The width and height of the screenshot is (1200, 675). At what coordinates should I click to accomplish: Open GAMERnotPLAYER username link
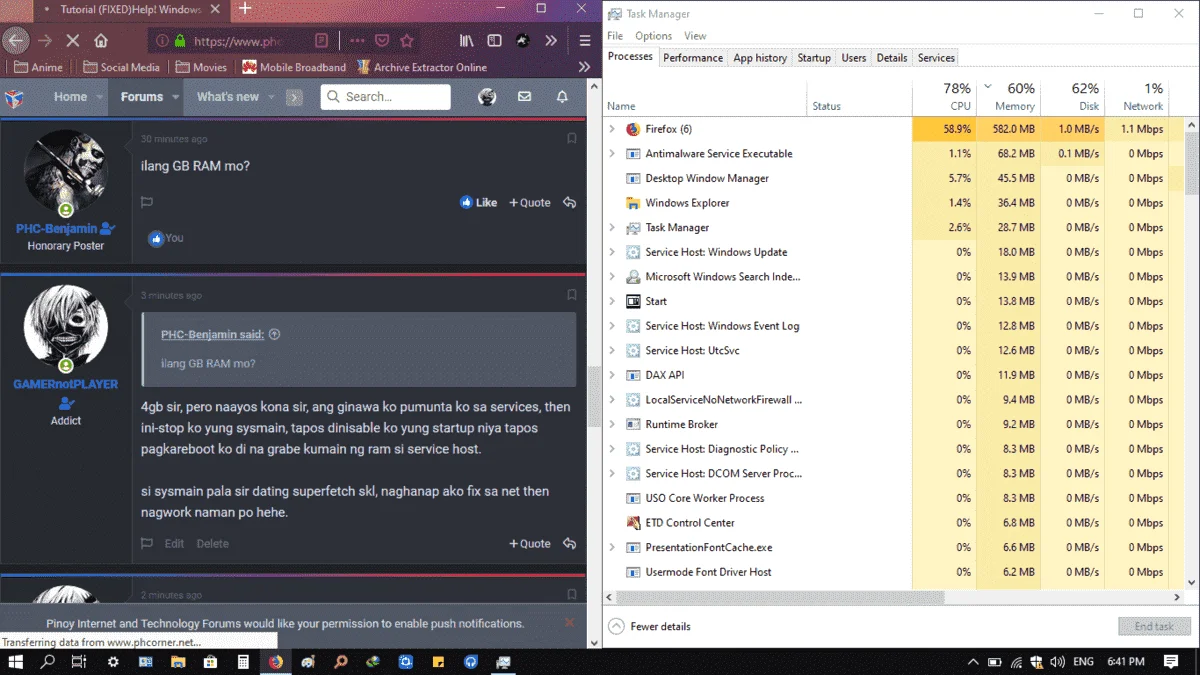tap(66, 384)
